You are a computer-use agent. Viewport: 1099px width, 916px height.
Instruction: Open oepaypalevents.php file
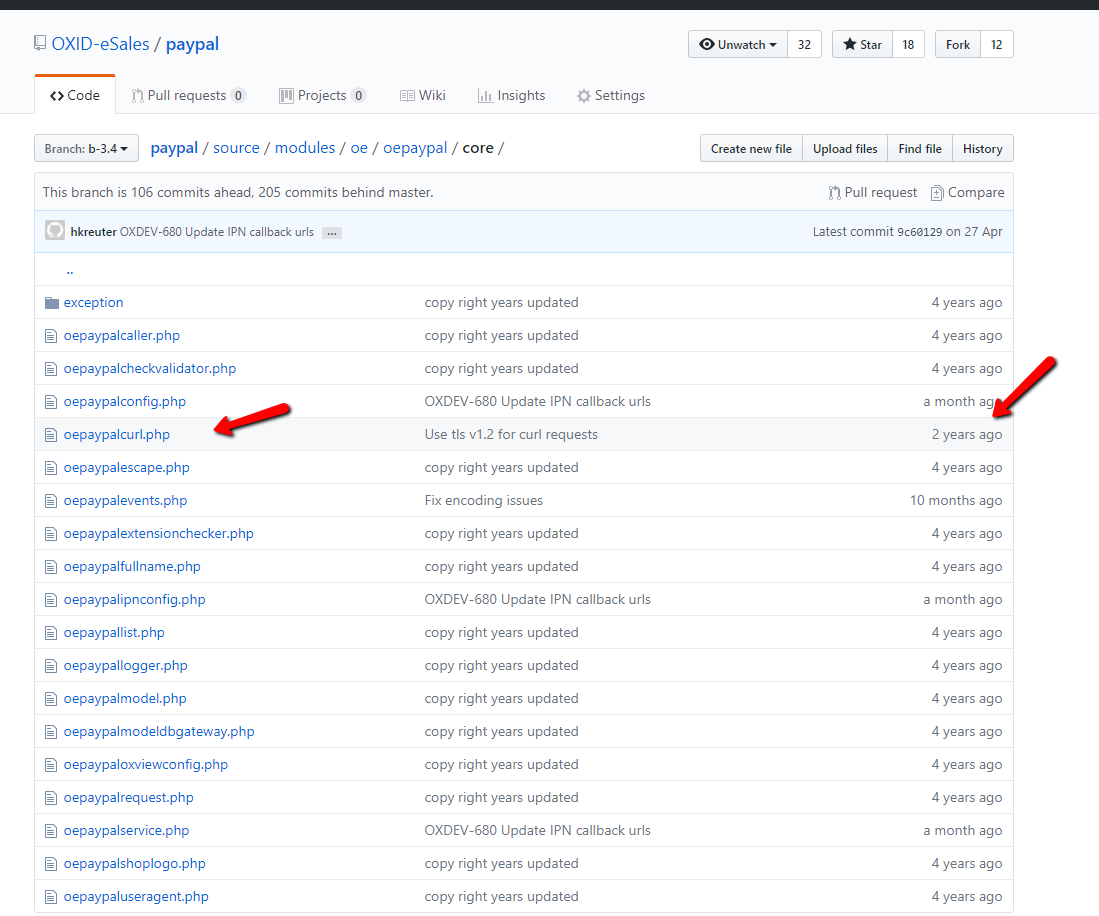(125, 500)
